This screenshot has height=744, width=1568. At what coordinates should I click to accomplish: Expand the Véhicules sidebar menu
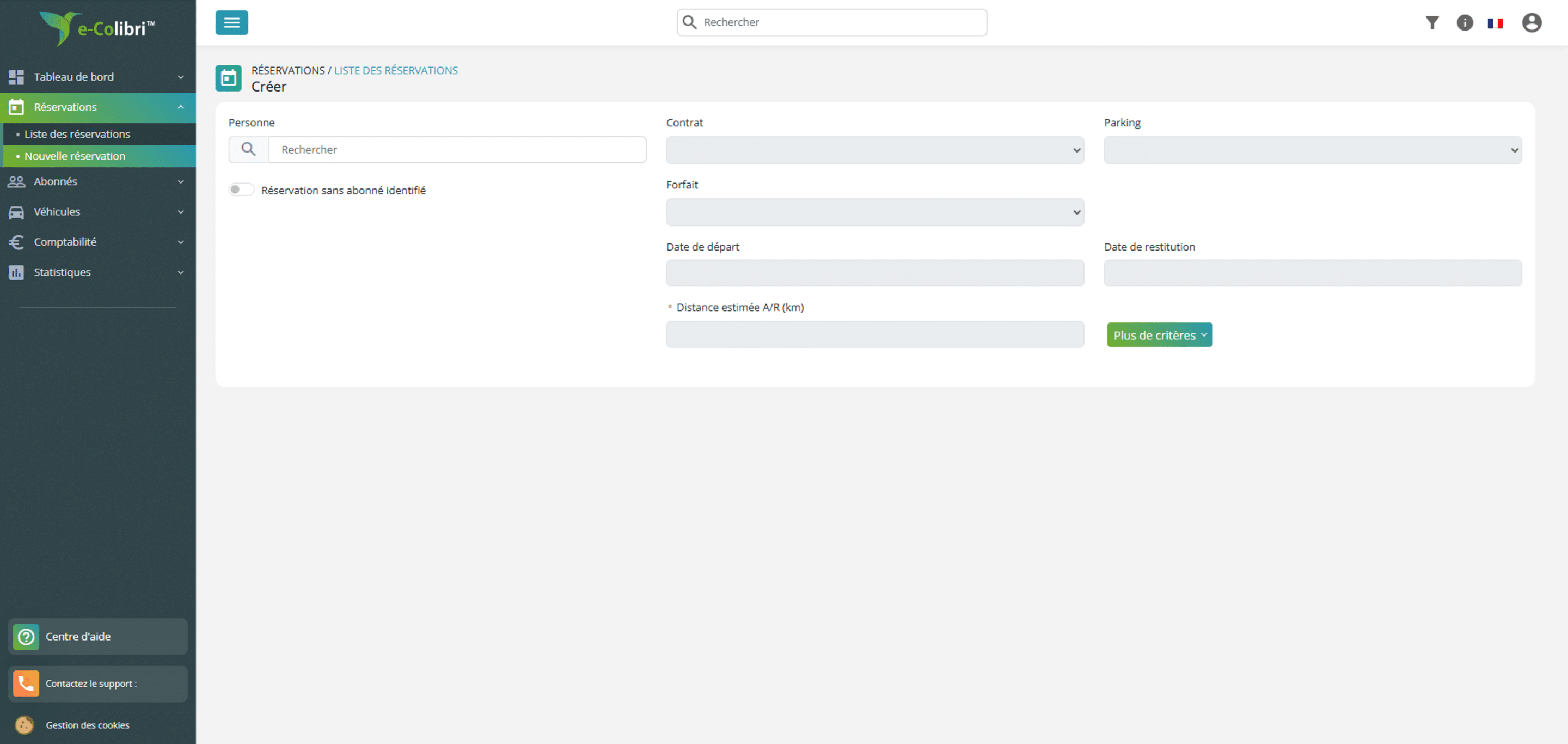tap(97, 211)
